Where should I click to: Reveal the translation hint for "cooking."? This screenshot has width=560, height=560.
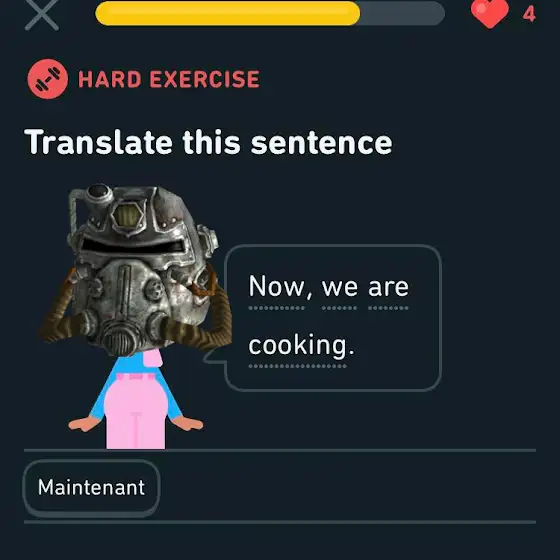click(301, 346)
